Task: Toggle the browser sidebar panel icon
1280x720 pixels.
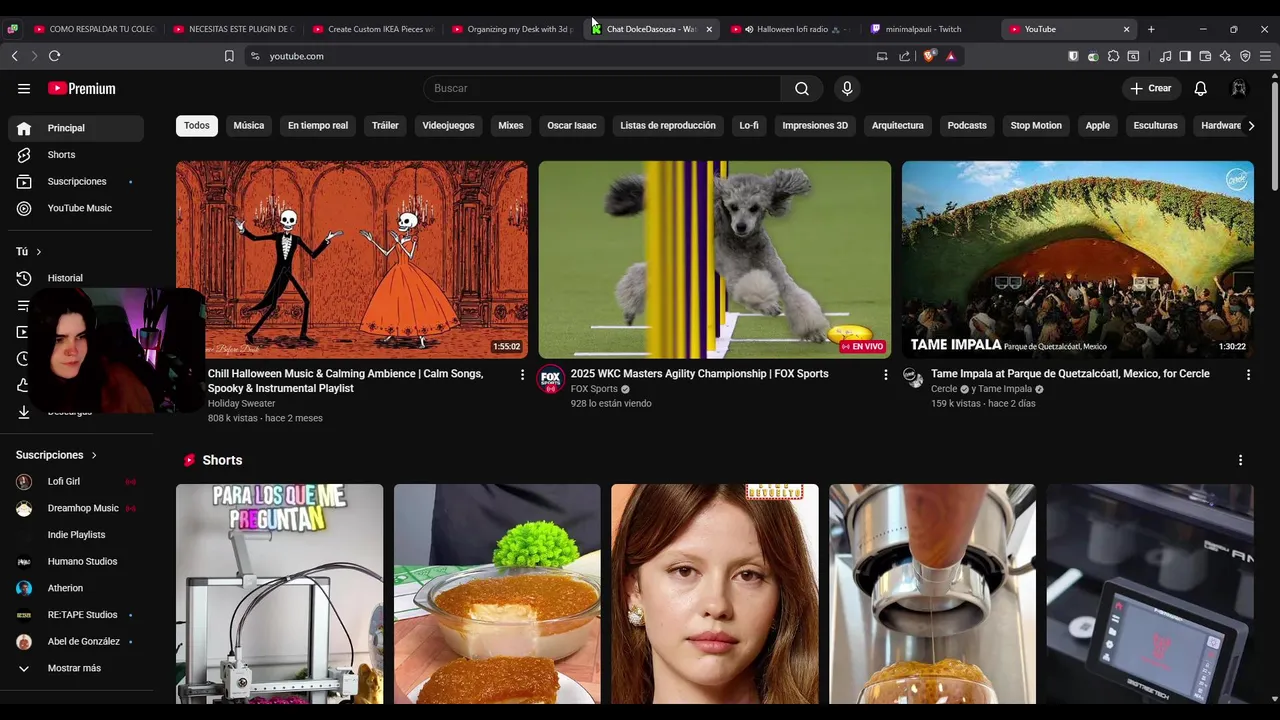Action: tap(1185, 56)
